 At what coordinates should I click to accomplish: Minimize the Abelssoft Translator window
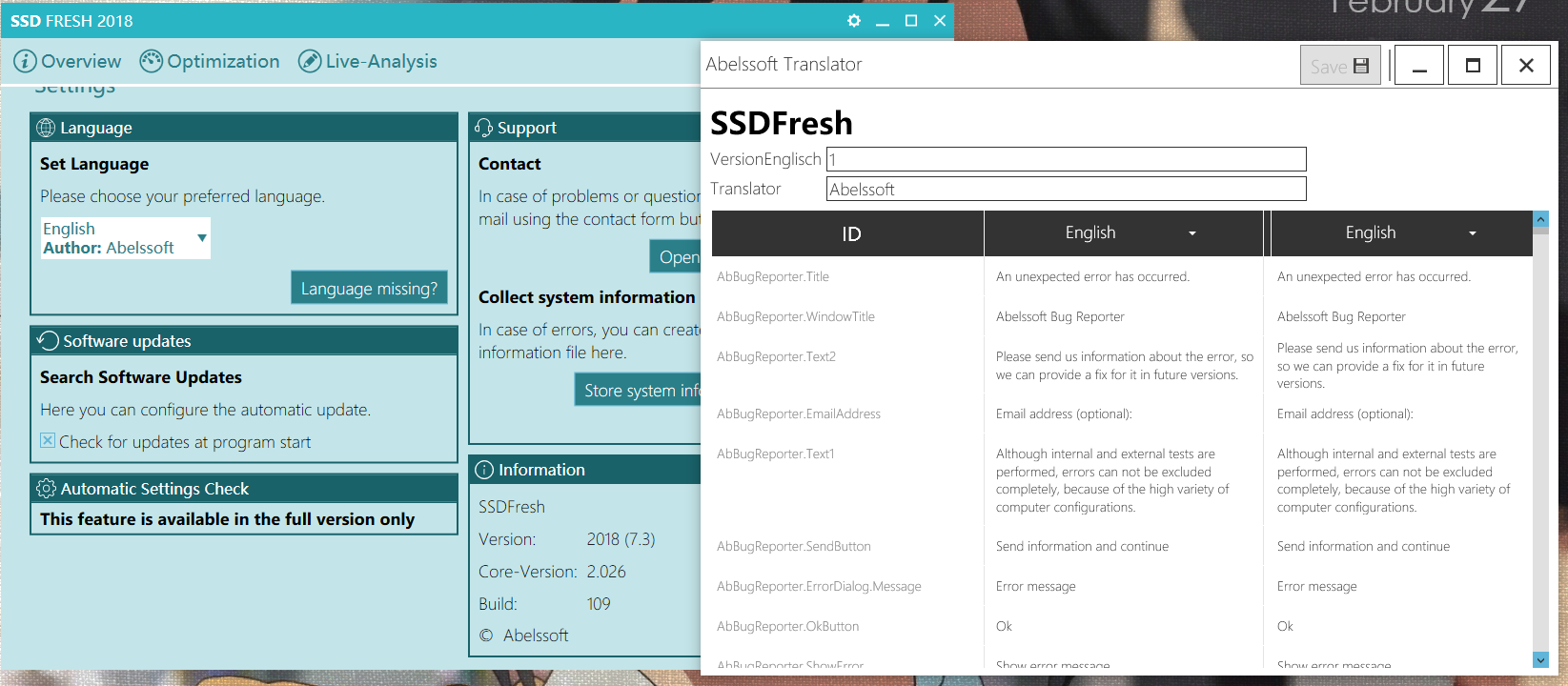1418,65
